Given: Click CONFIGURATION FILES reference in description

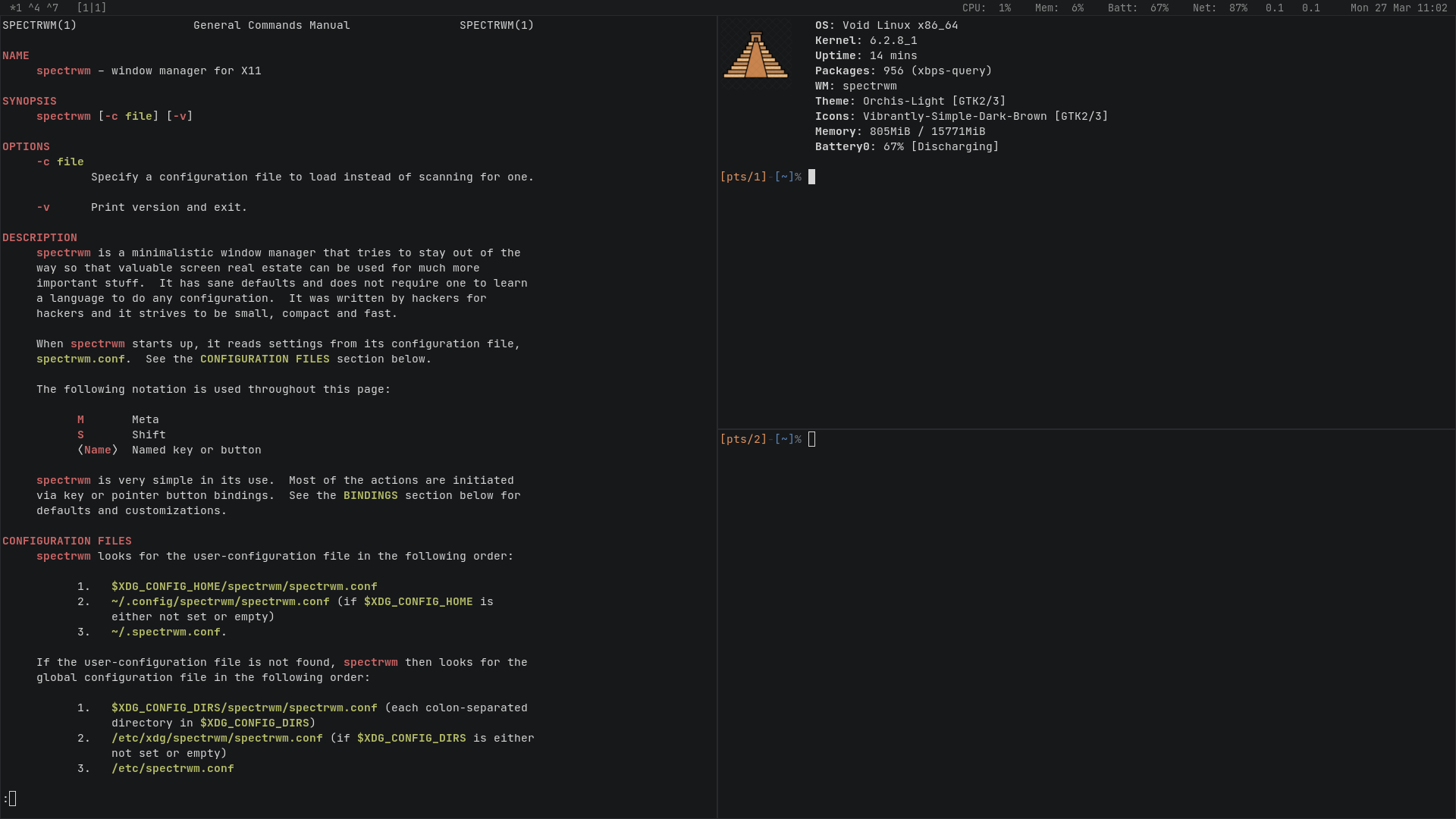Looking at the screenshot, I should pyautogui.click(x=265, y=359).
